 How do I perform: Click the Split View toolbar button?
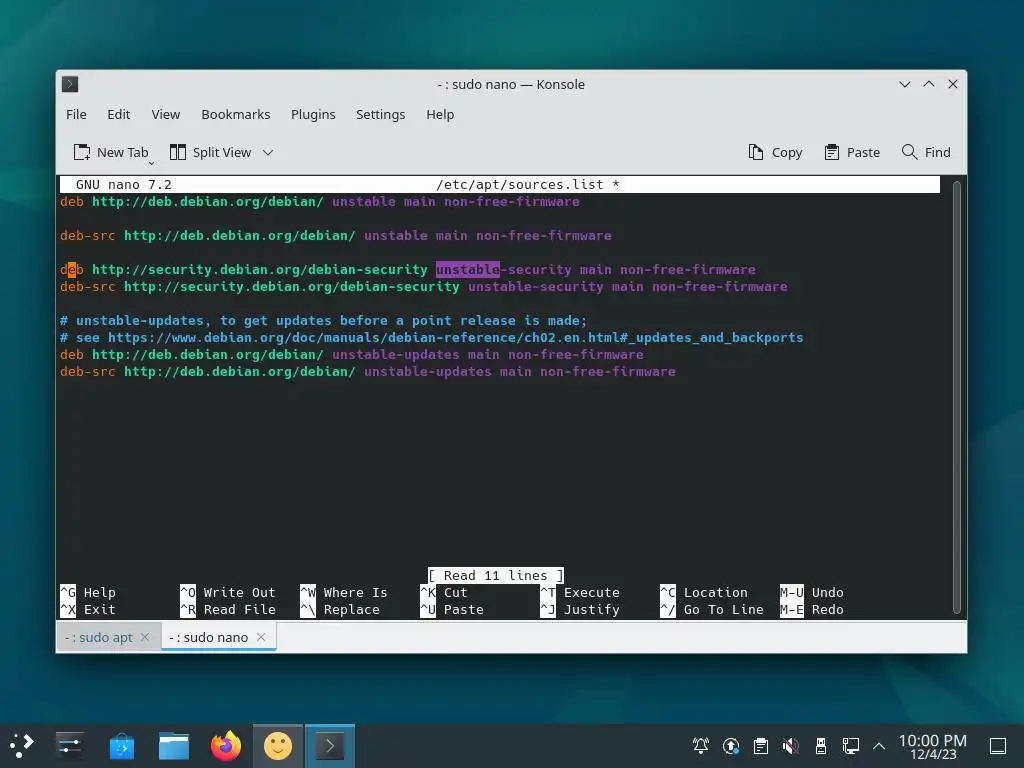210,152
